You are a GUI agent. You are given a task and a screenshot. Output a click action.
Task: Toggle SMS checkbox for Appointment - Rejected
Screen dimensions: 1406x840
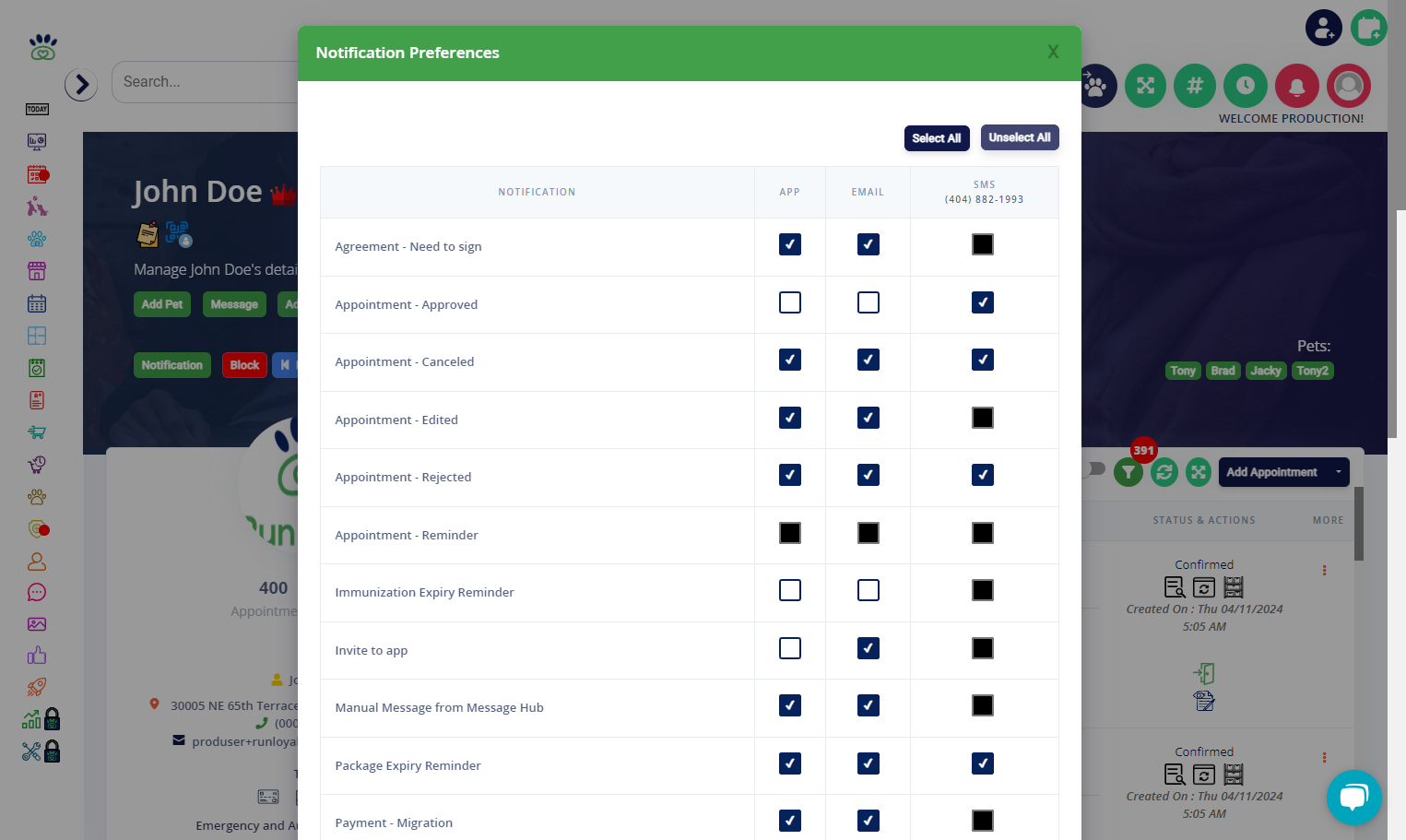[983, 475]
